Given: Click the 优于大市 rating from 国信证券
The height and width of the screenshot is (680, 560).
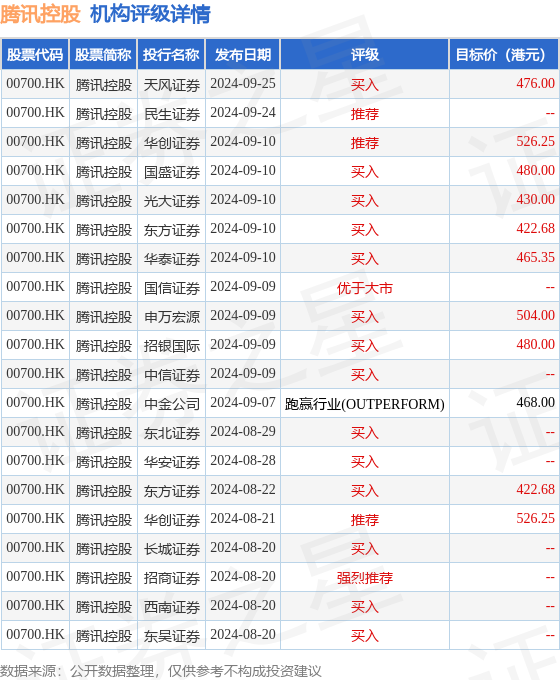Looking at the screenshot, I should point(365,288).
